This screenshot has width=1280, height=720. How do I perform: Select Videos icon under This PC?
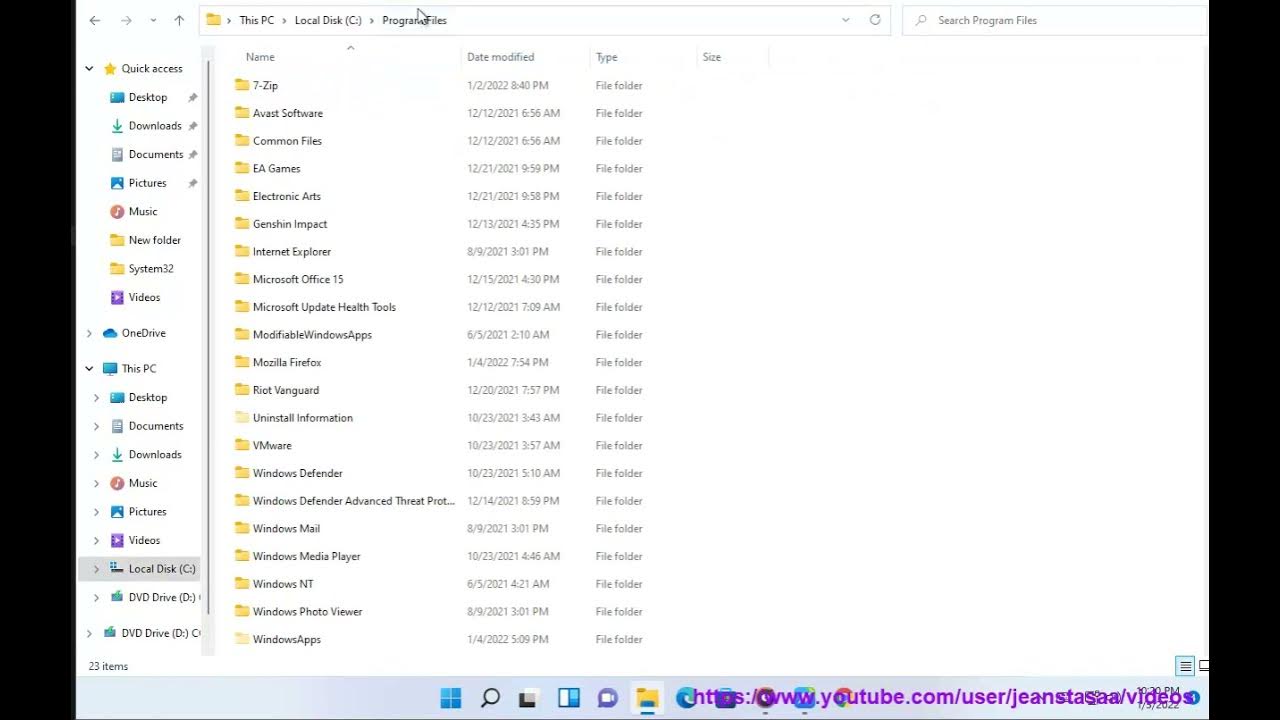117,540
